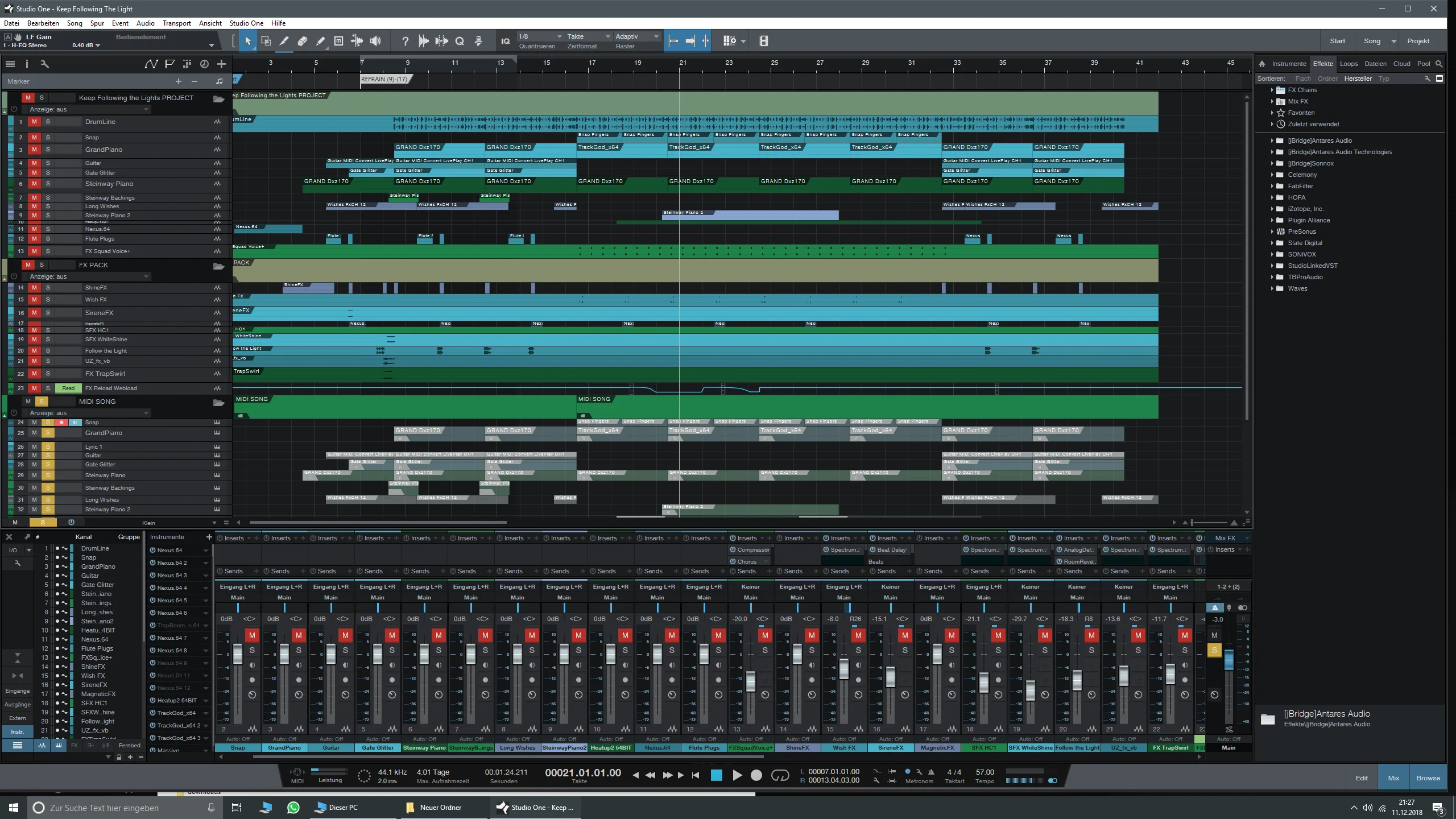Click the Browse button
This screenshot has height=819, width=1456.
click(1428, 778)
